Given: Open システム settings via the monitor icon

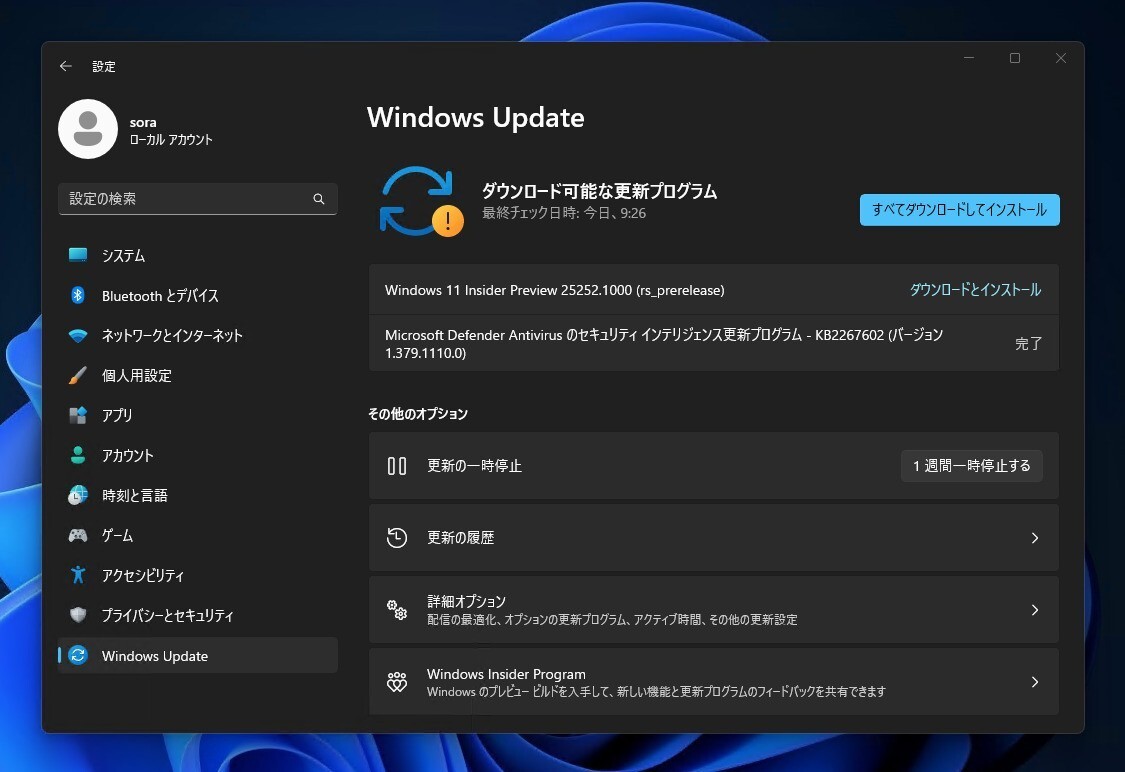Looking at the screenshot, I should 80,255.
